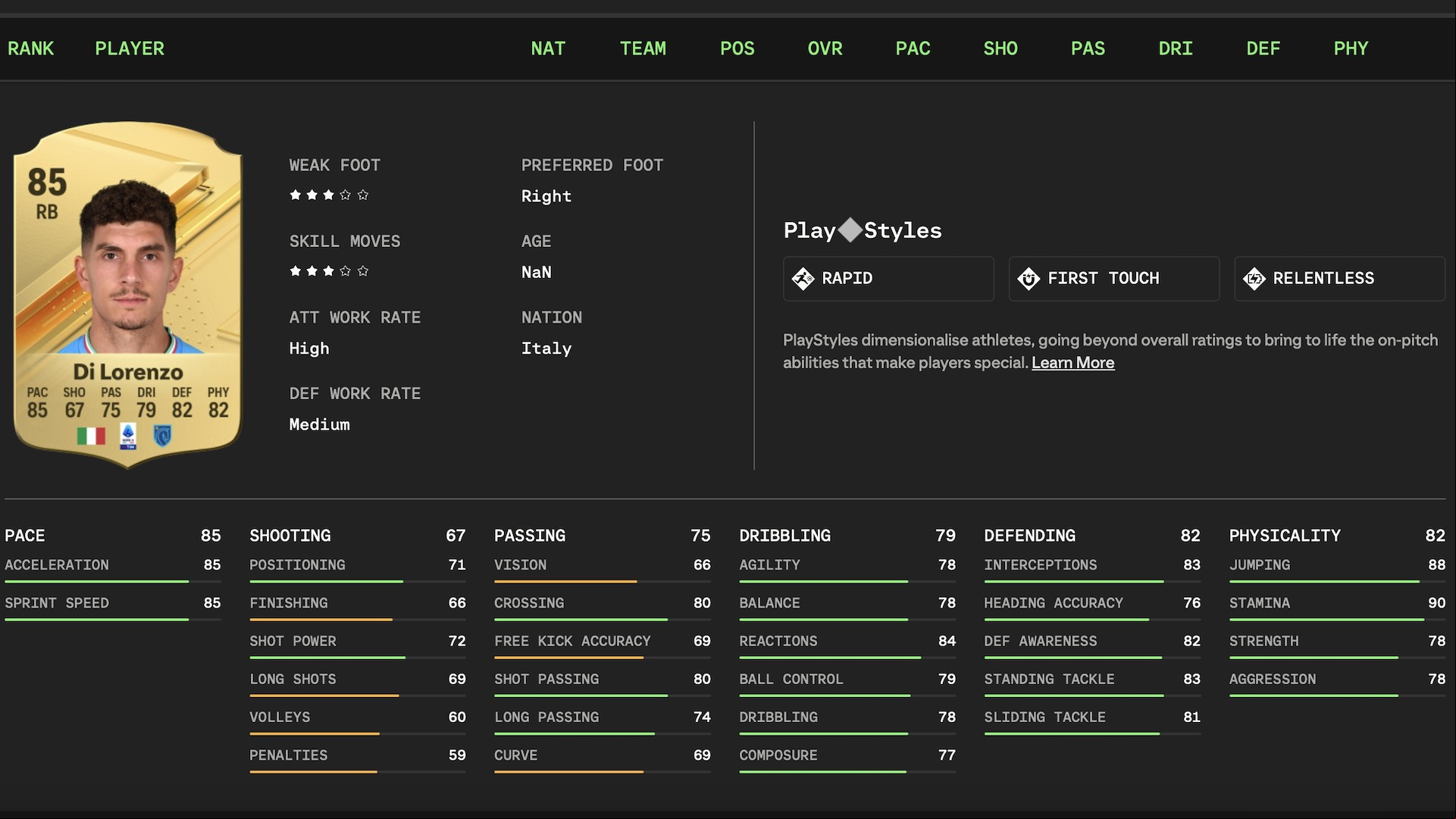Click the First Touch PlayStyle icon
The height and width of the screenshot is (819, 1456).
coord(1029,279)
